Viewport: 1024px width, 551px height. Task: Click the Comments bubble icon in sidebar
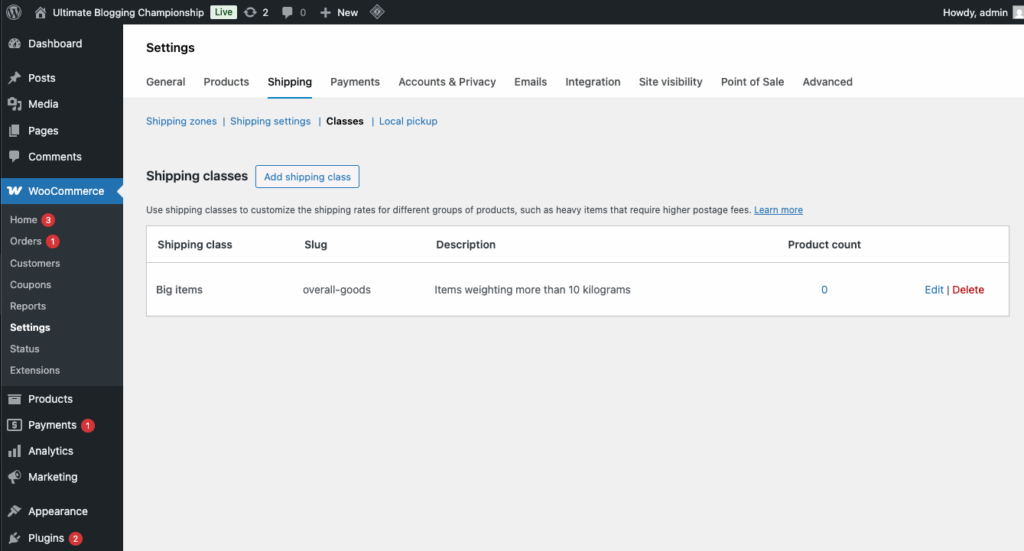14,157
